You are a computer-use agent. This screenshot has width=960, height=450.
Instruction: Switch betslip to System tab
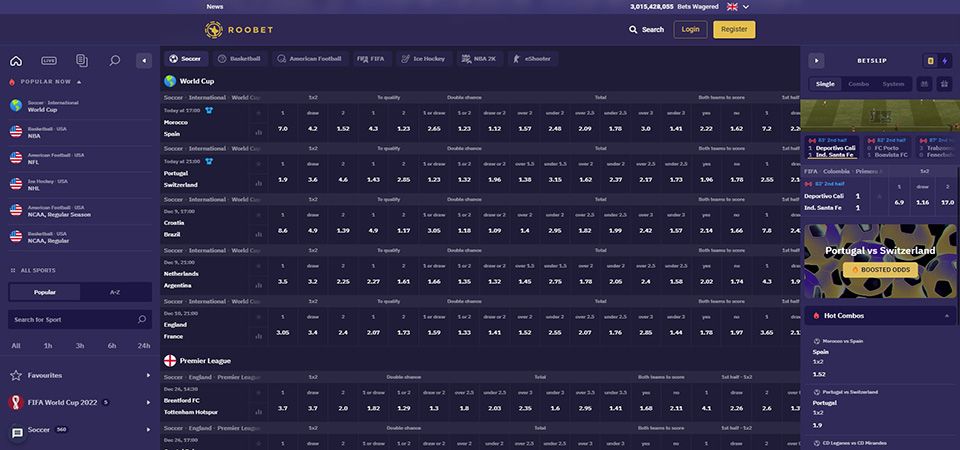pos(893,84)
